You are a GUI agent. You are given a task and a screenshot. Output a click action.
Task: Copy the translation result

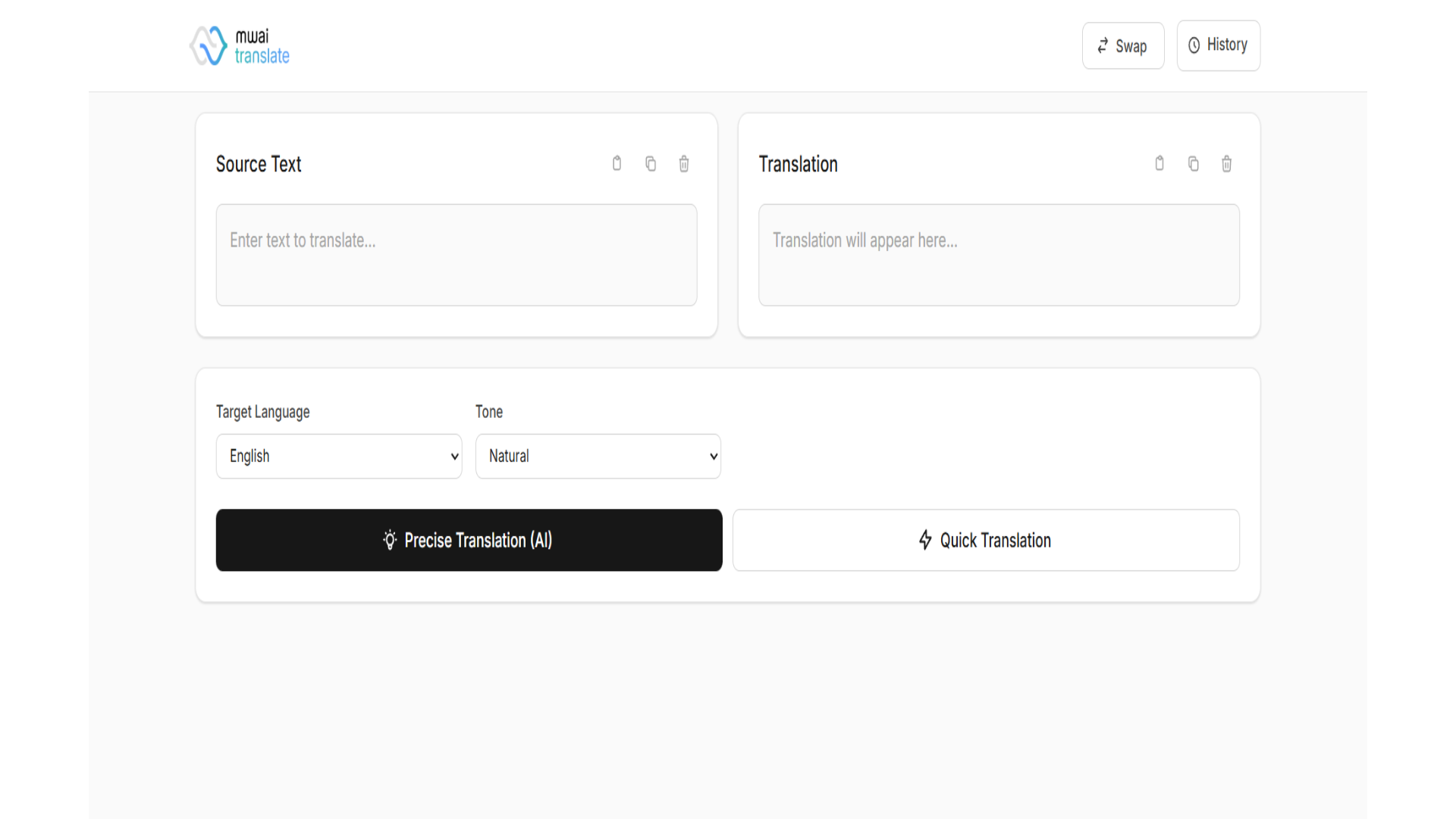click(x=1193, y=164)
